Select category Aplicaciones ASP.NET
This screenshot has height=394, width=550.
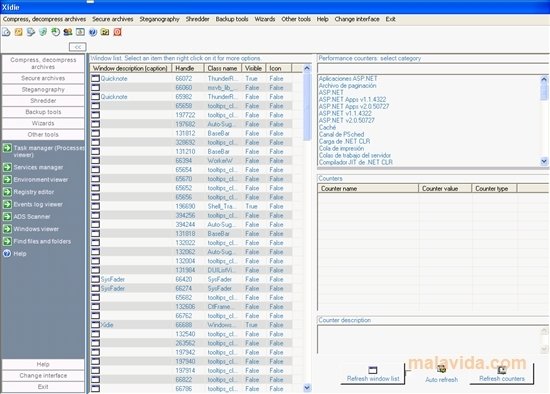point(348,79)
